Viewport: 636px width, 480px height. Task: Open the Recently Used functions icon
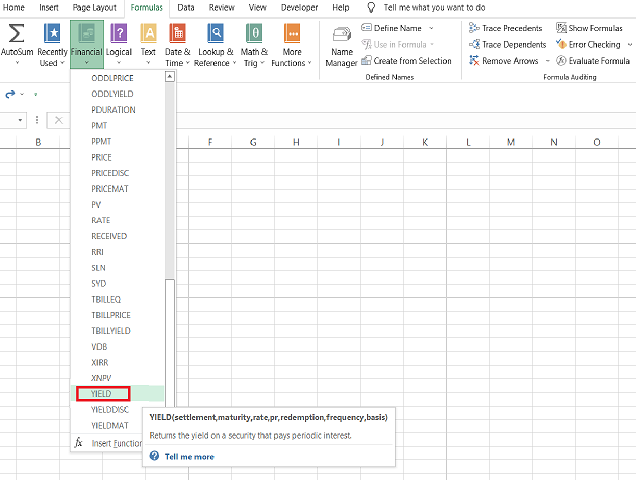(52, 33)
